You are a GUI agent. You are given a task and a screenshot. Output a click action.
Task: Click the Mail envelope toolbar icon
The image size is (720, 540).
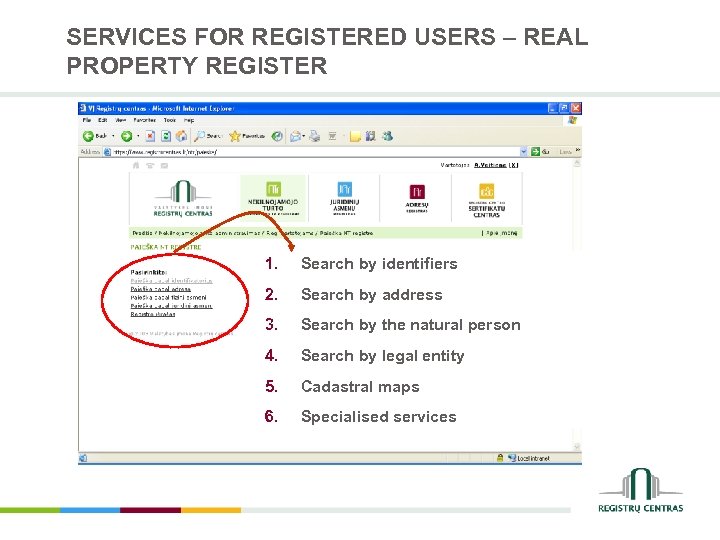pyautogui.click(x=296, y=136)
